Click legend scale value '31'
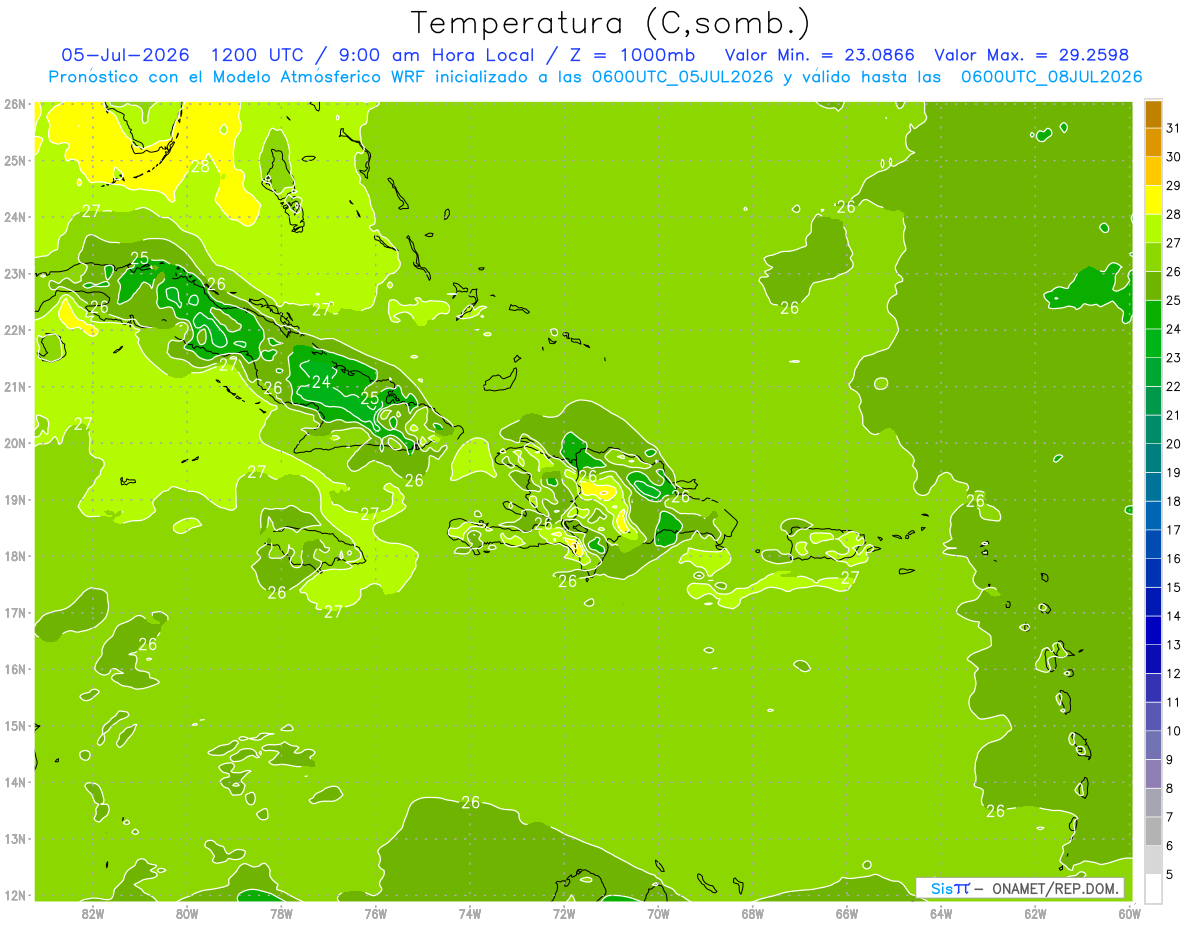1200x927 pixels. click(1173, 128)
